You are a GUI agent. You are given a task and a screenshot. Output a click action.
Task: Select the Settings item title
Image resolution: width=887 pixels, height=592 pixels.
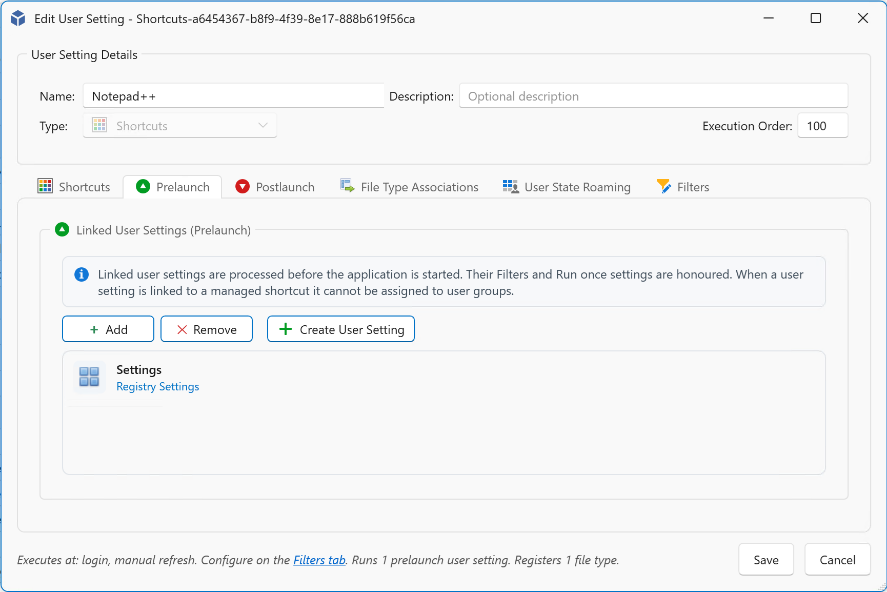[x=139, y=369]
